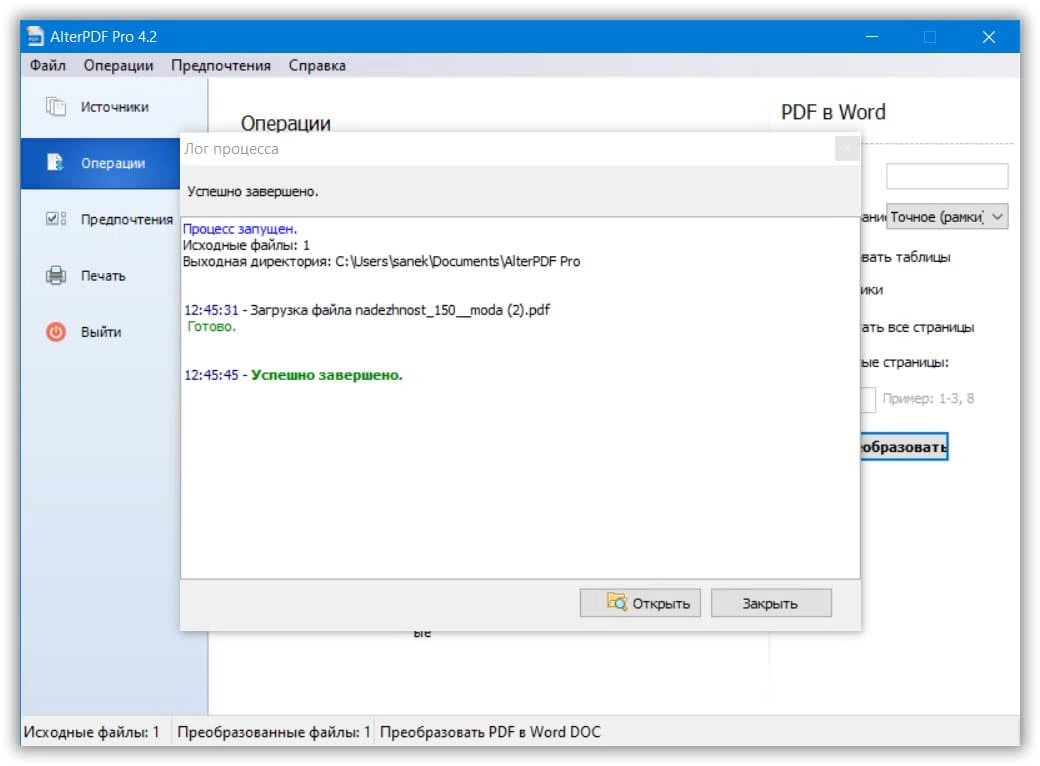Image resolution: width=1040 pixels, height=766 pixels.
Task: Click the Print (Печать) printer icon
Action: (56, 275)
